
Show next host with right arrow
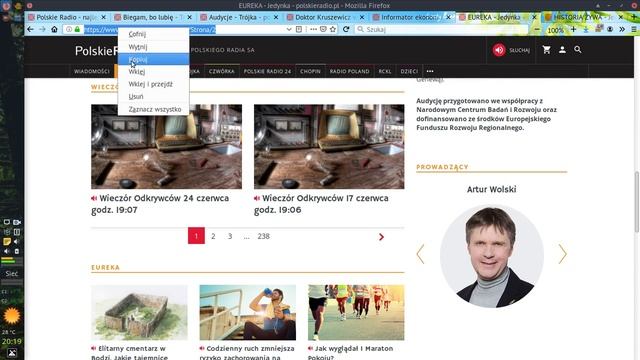[x=562, y=254]
